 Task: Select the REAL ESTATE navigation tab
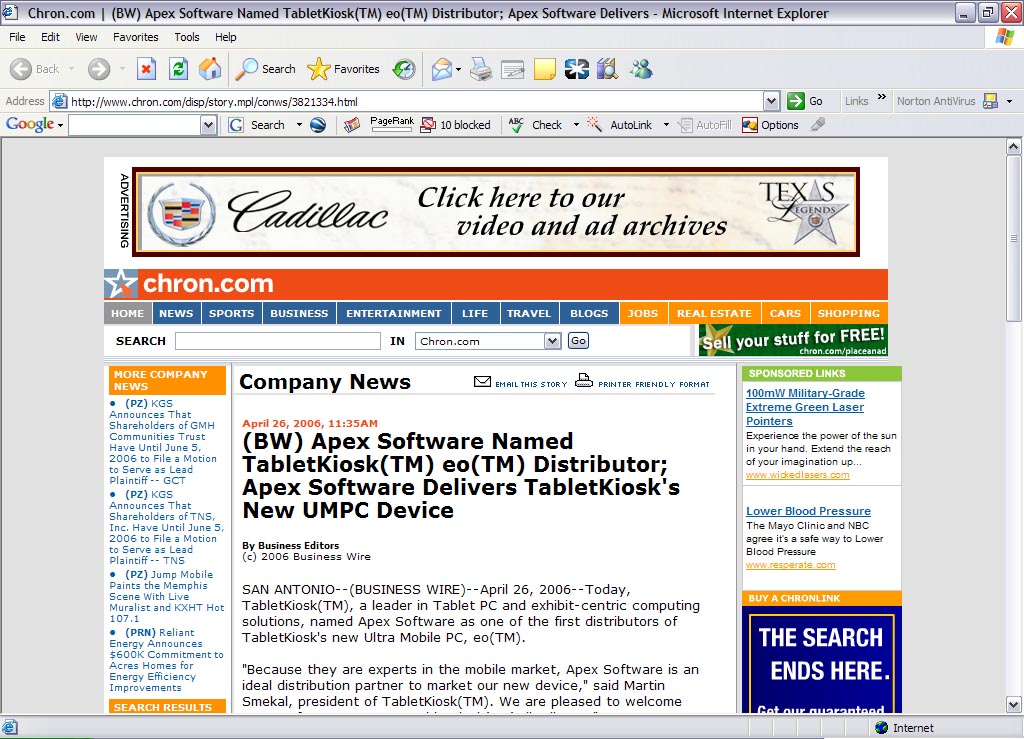point(714,313)
